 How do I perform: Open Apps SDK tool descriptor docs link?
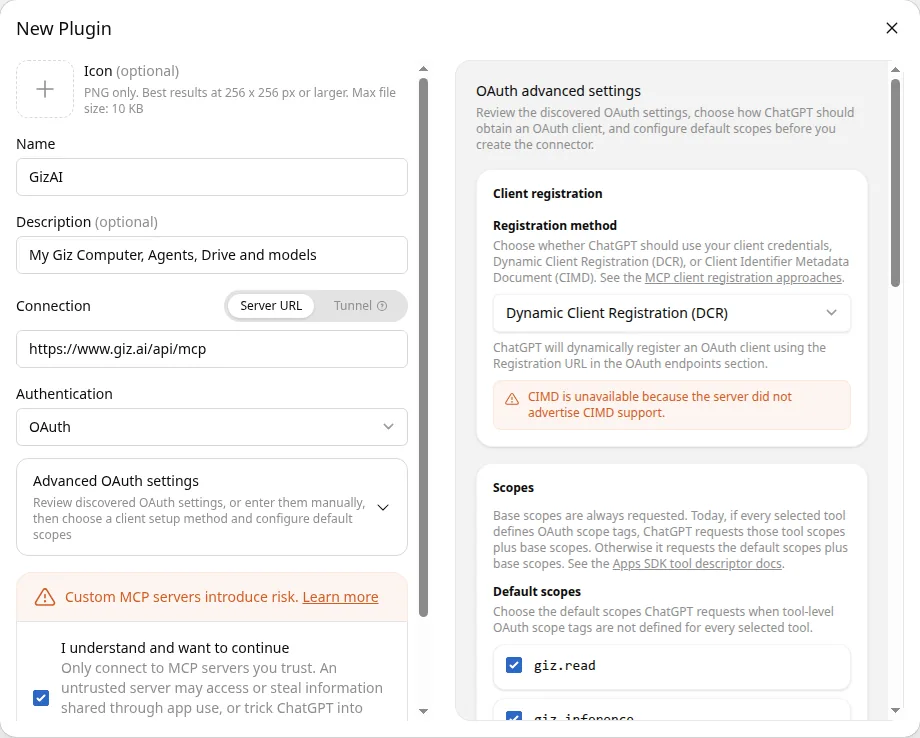[697, 564]
